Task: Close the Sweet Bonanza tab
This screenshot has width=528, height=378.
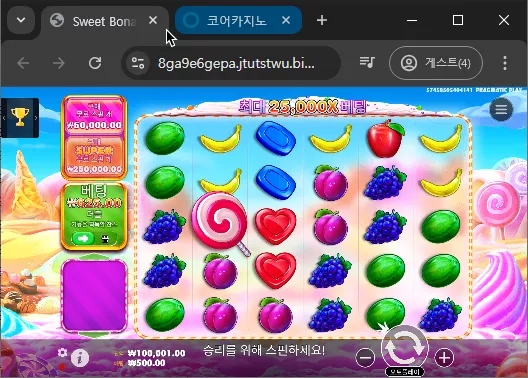Action: click(153, 21)
